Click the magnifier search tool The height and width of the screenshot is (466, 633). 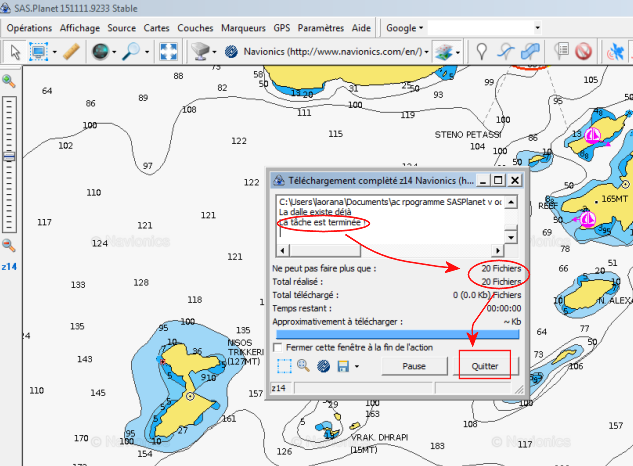132,52
